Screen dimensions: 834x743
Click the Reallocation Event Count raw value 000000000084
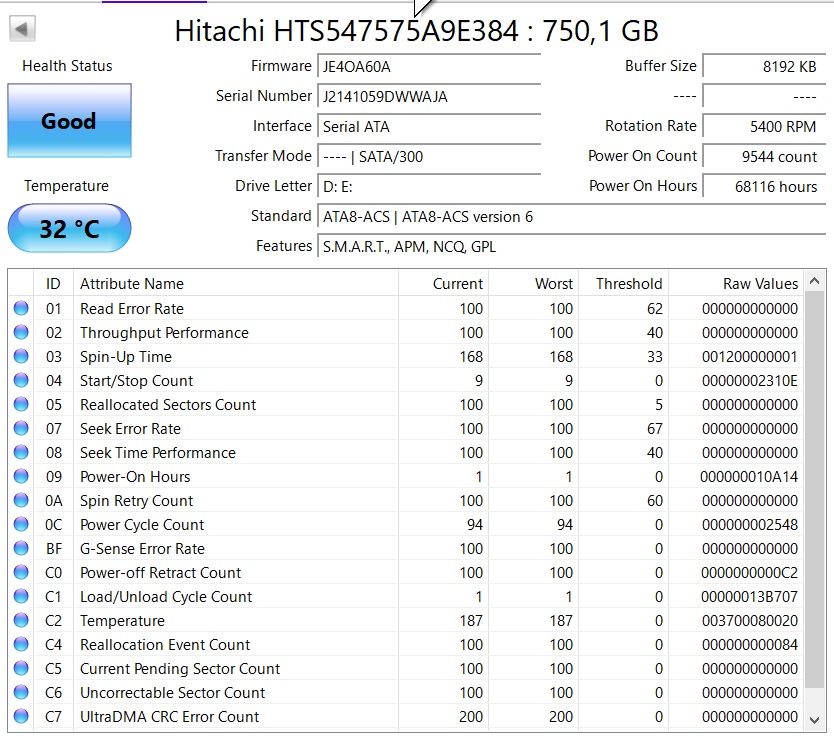[749, 645]
